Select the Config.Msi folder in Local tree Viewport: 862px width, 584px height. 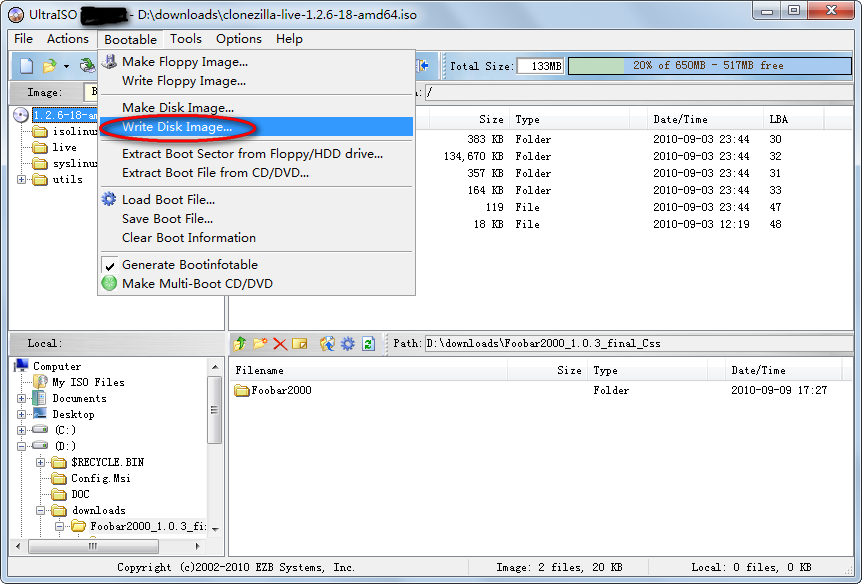click(x=101, y=478)
